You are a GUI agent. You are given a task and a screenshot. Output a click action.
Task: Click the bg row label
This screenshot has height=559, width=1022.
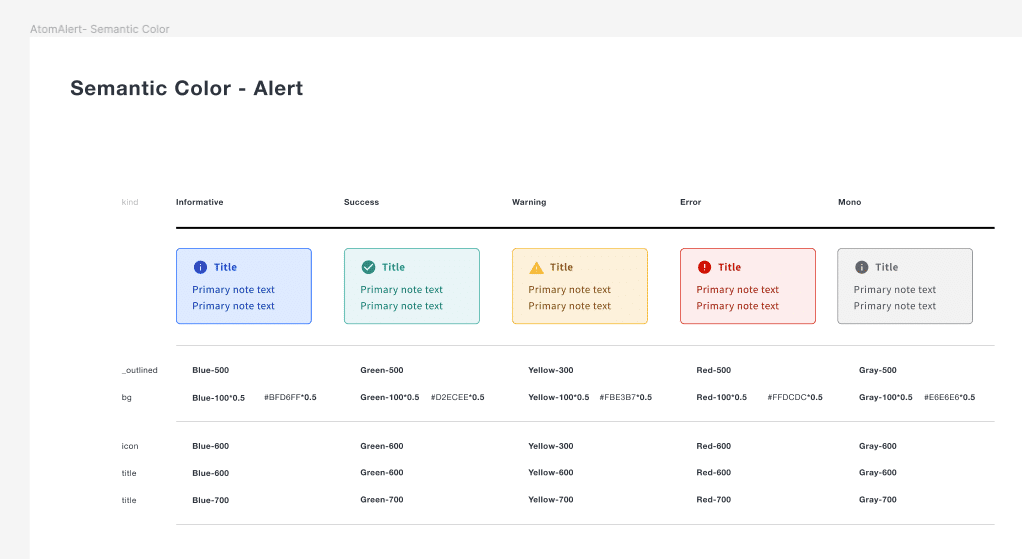[126, 397]
